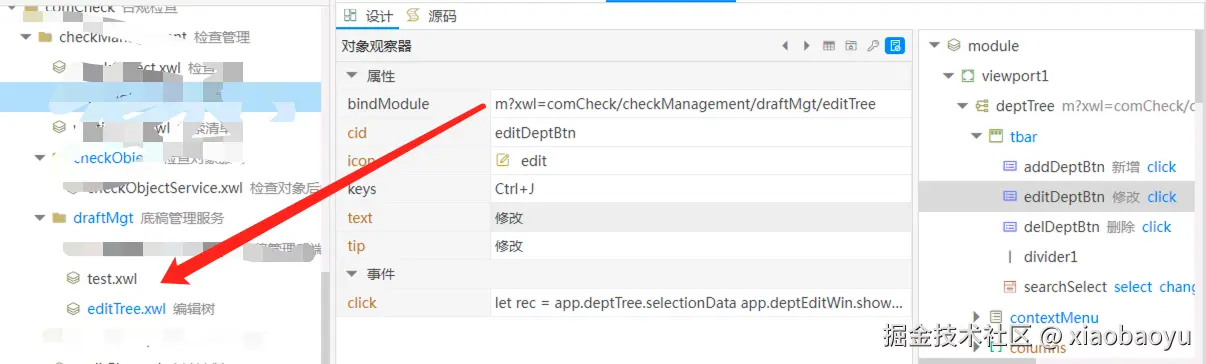This screenshot has height=364, width=1206.
Task: Click the draftMgt folder icon
Action: pos(58,217)
